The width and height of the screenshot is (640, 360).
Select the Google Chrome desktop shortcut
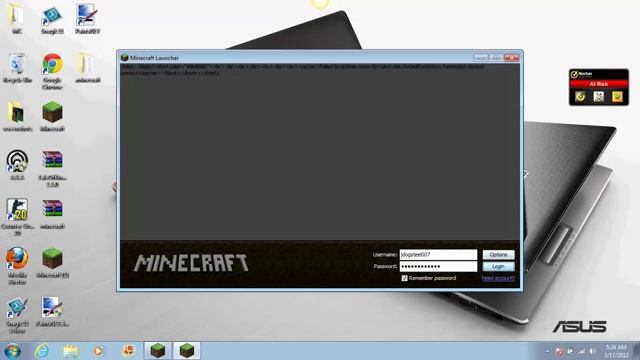point(52,71)
